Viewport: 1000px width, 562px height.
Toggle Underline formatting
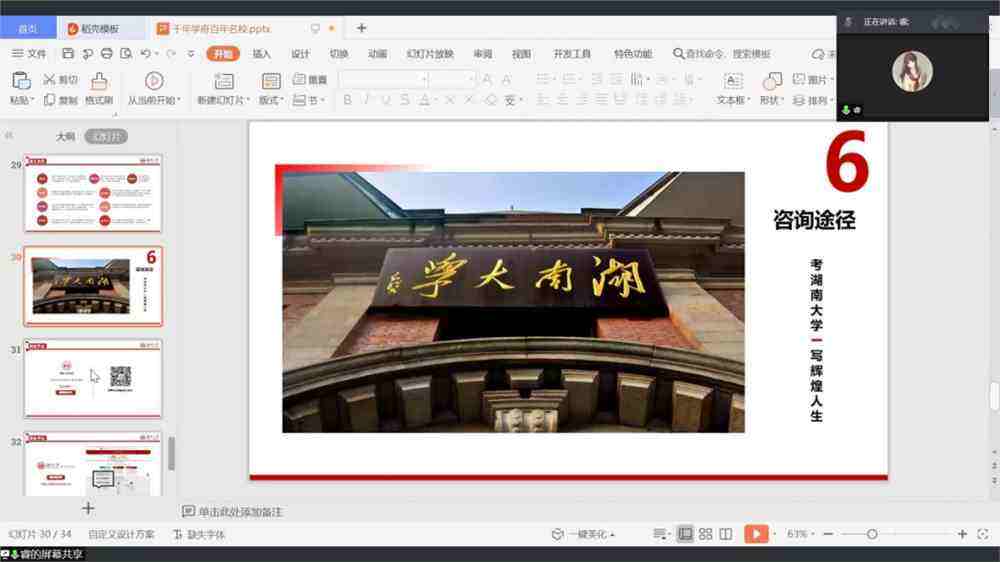(x=386, y=100)
